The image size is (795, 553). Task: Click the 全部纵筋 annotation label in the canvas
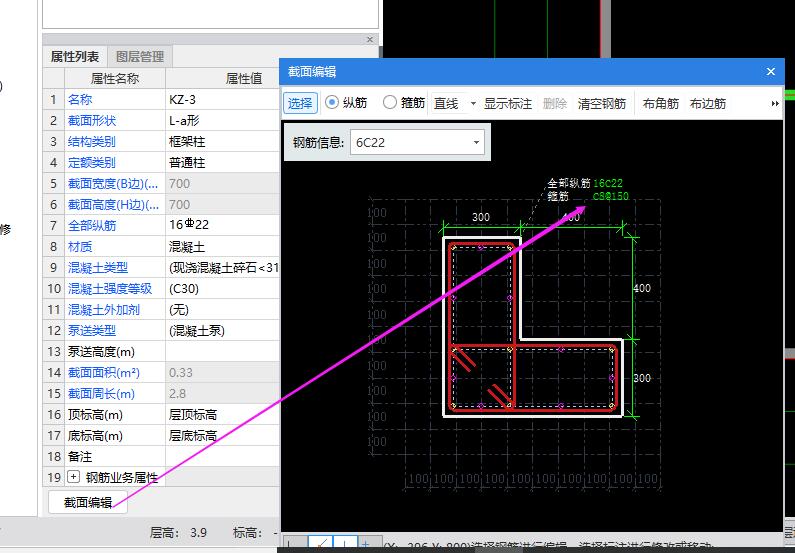click(x=569, y=183)
